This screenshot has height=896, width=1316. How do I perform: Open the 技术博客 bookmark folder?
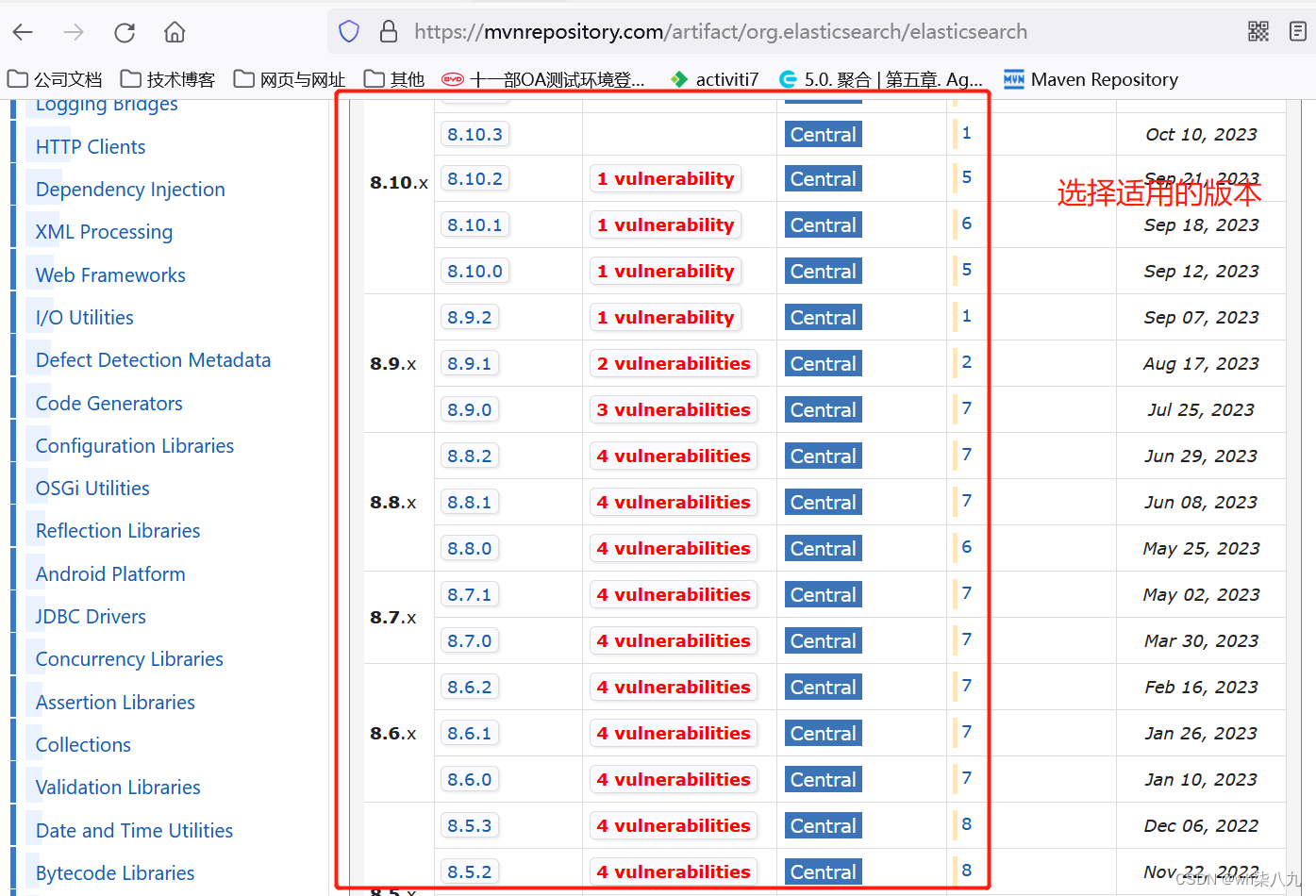coord(168,79)
